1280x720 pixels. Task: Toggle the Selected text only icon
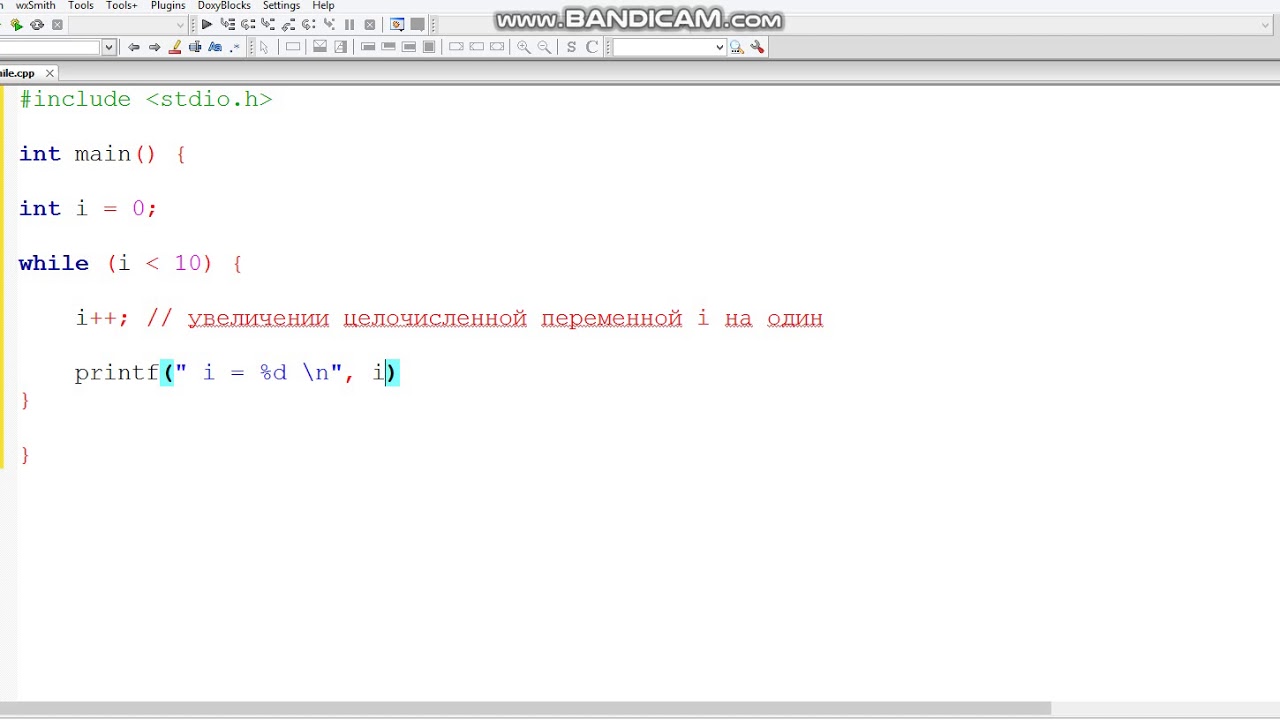click(x=195, y=47)
